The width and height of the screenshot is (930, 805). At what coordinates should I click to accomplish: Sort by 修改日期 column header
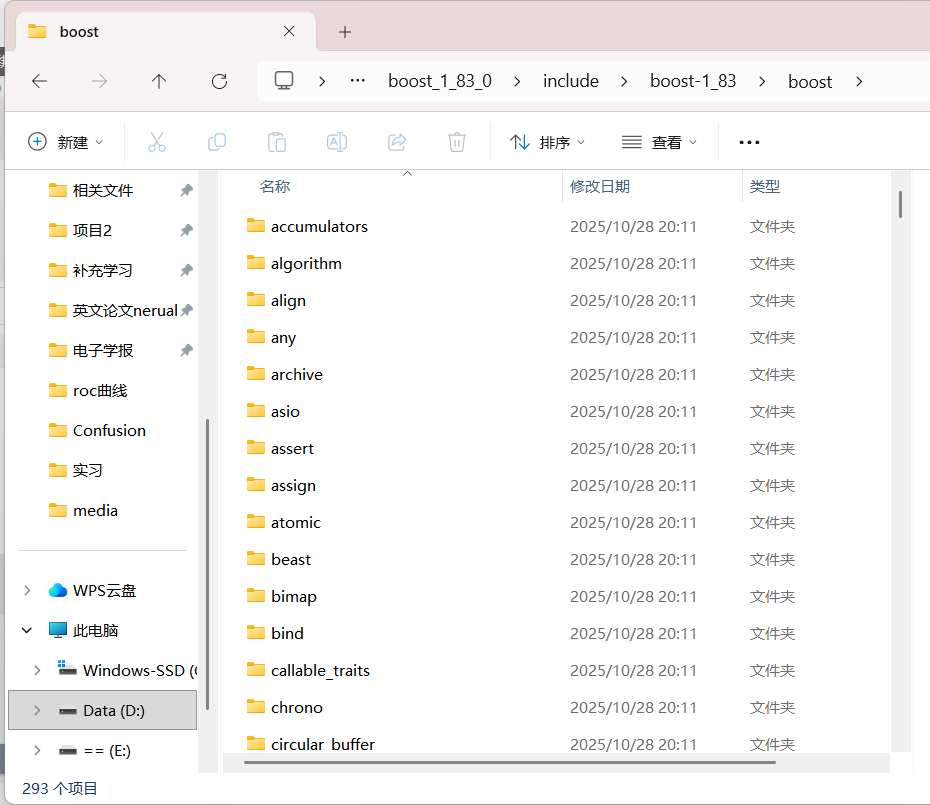click(600, 186)
